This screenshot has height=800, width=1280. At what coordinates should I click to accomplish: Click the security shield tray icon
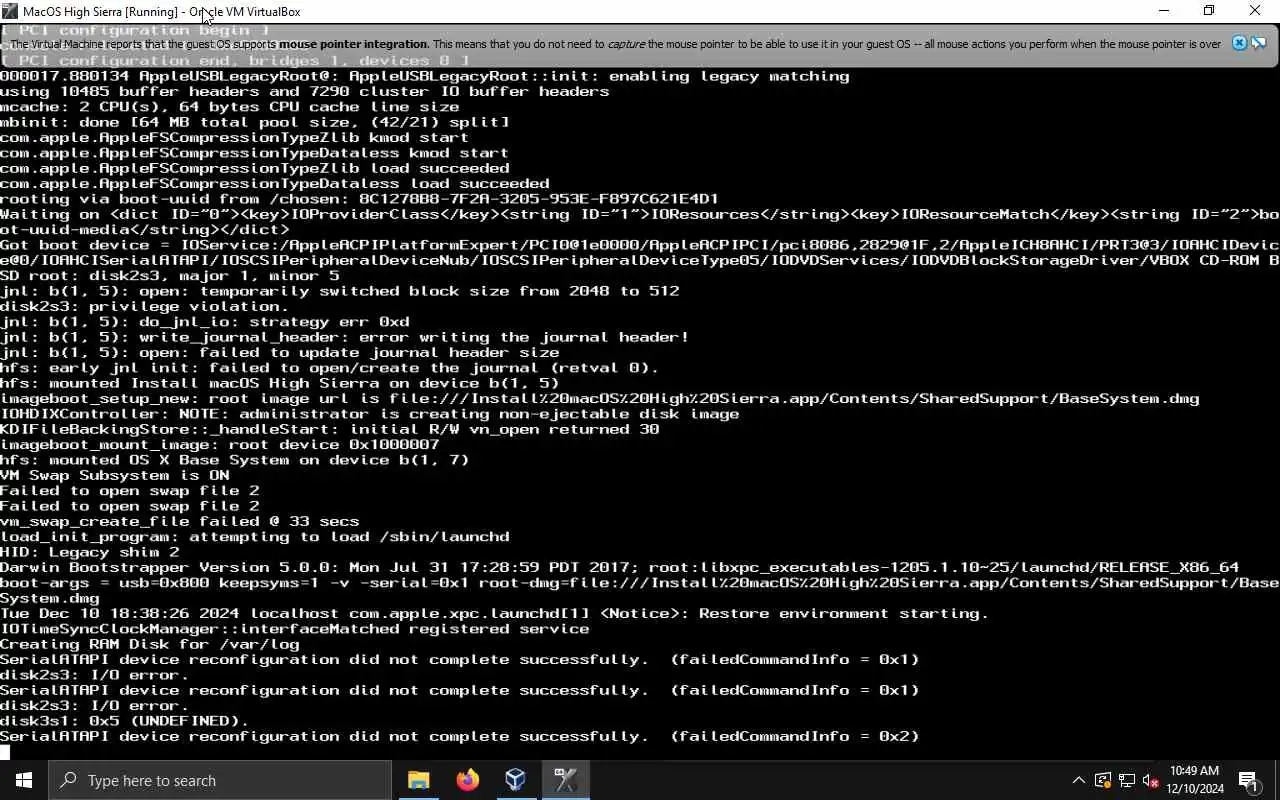(1102, 780)
